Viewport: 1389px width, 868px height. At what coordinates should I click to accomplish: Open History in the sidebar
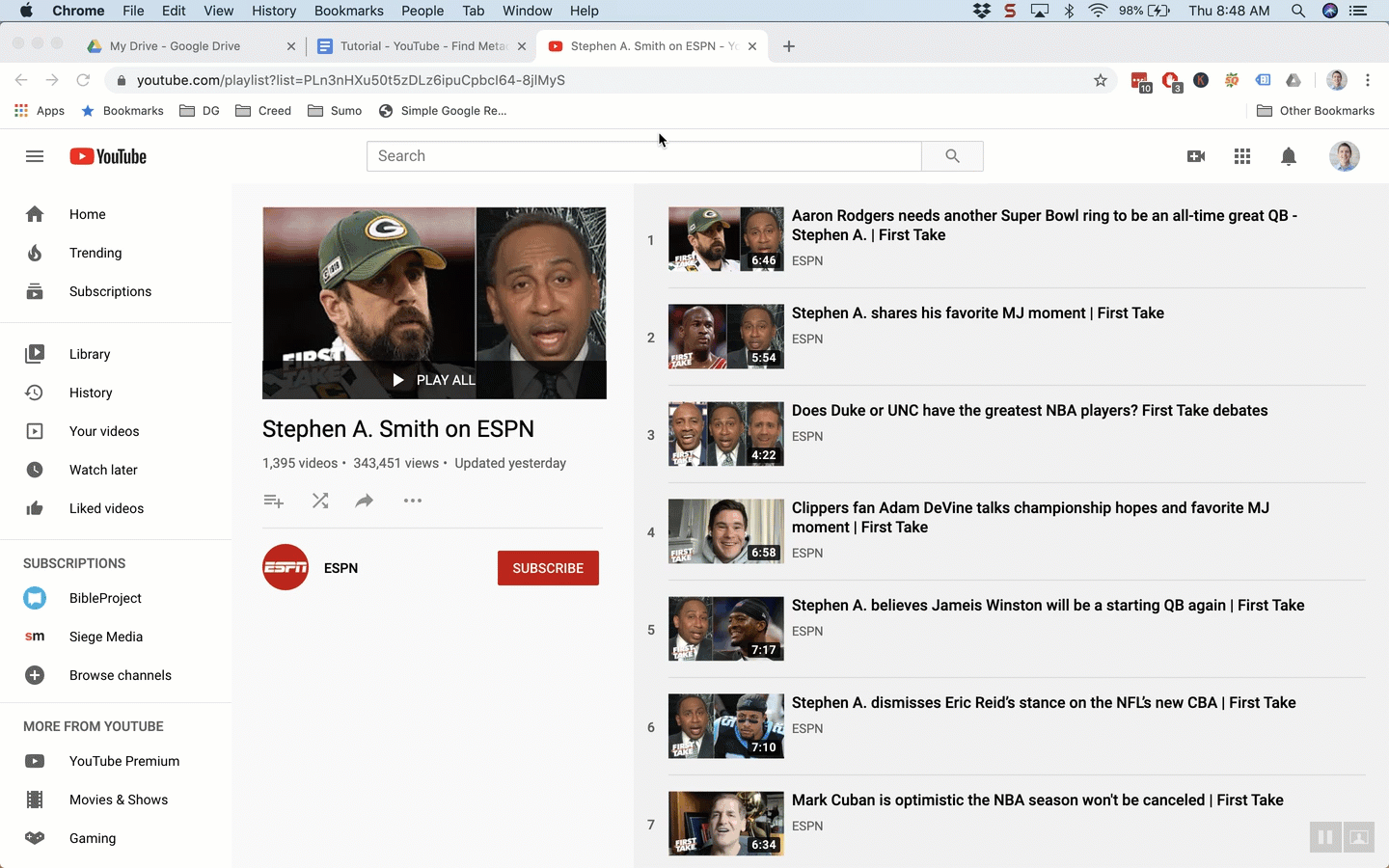click(116, 393)
